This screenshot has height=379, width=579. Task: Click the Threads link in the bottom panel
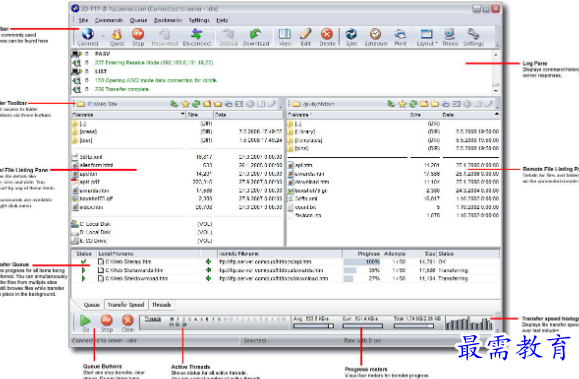153,319
